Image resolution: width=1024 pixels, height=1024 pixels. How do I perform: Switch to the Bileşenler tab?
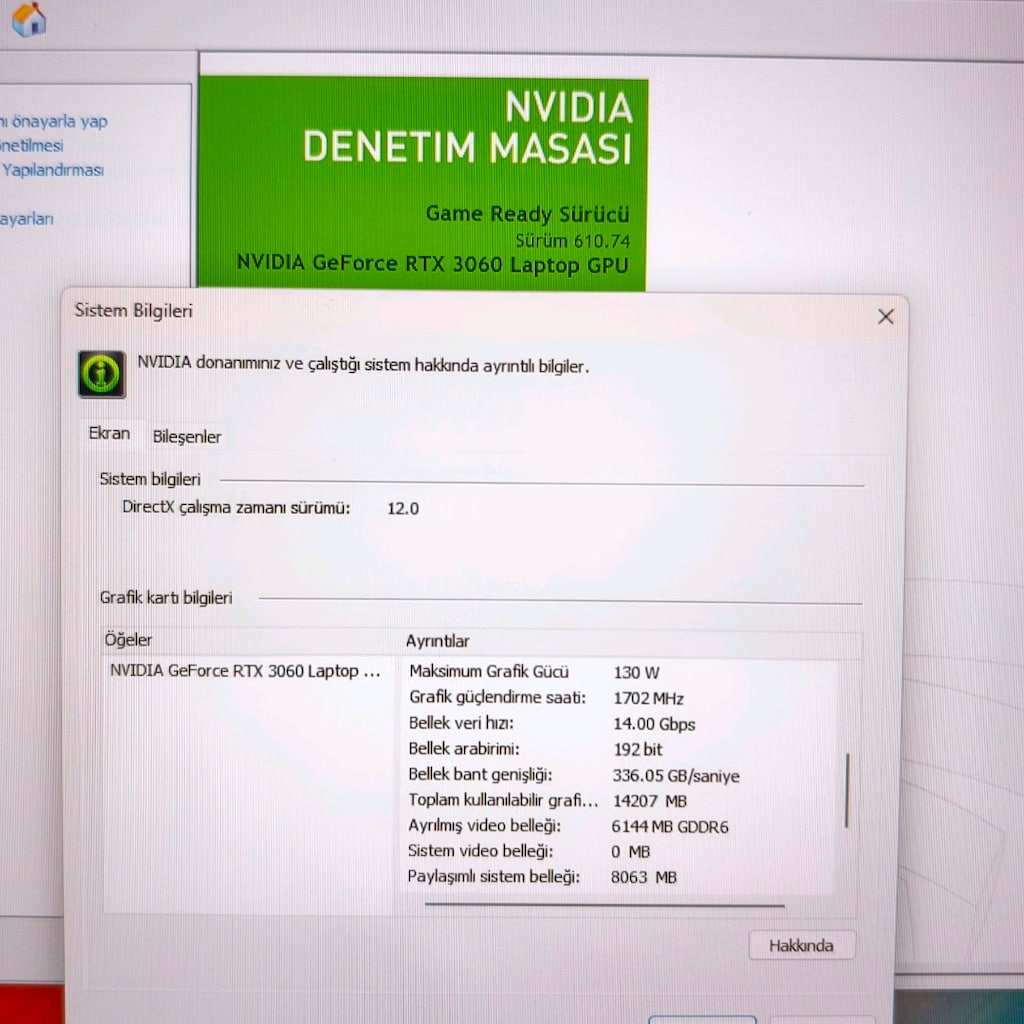point(187,437)
